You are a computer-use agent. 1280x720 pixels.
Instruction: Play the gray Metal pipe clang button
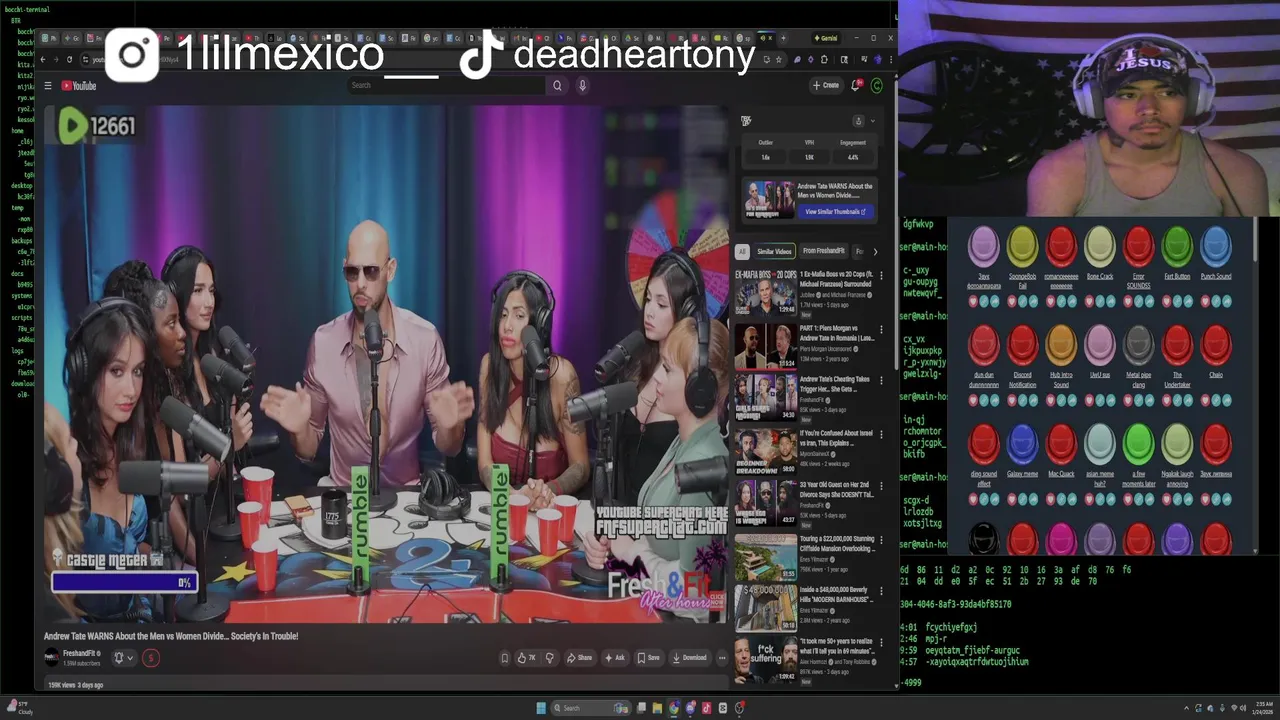(x=1138, y=344)
